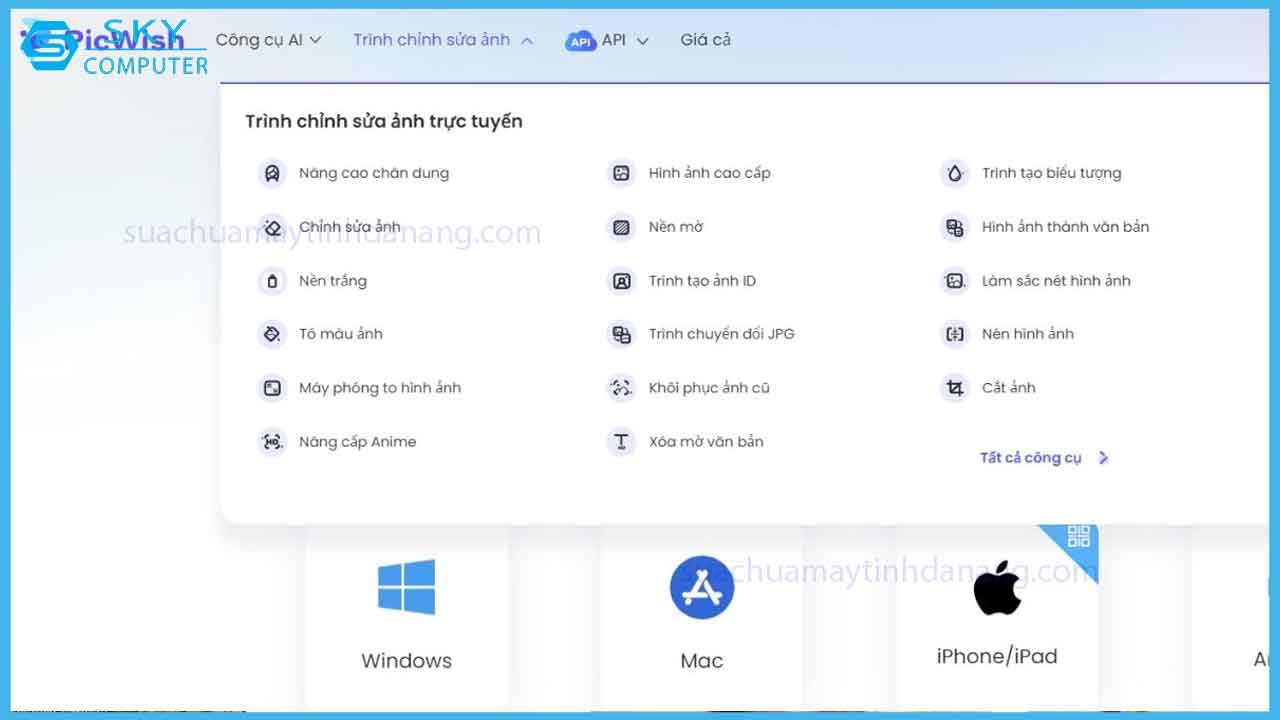
Task: Click the Xóa mờ văn bản icon
Action: pyautogui.click(x=621, y=442)
